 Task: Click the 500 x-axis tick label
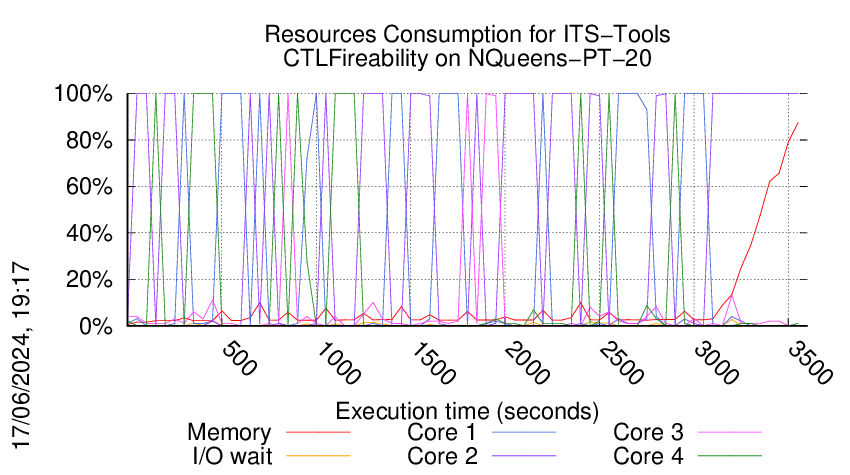pyautogui.click(x=239, y=358)
